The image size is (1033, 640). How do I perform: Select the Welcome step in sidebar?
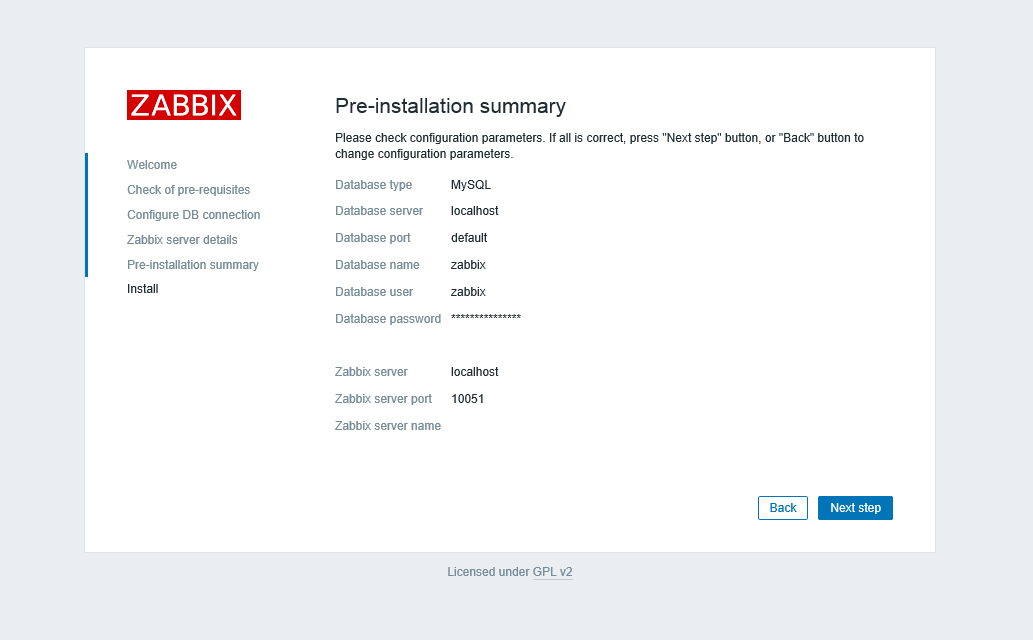click(152, 165)
